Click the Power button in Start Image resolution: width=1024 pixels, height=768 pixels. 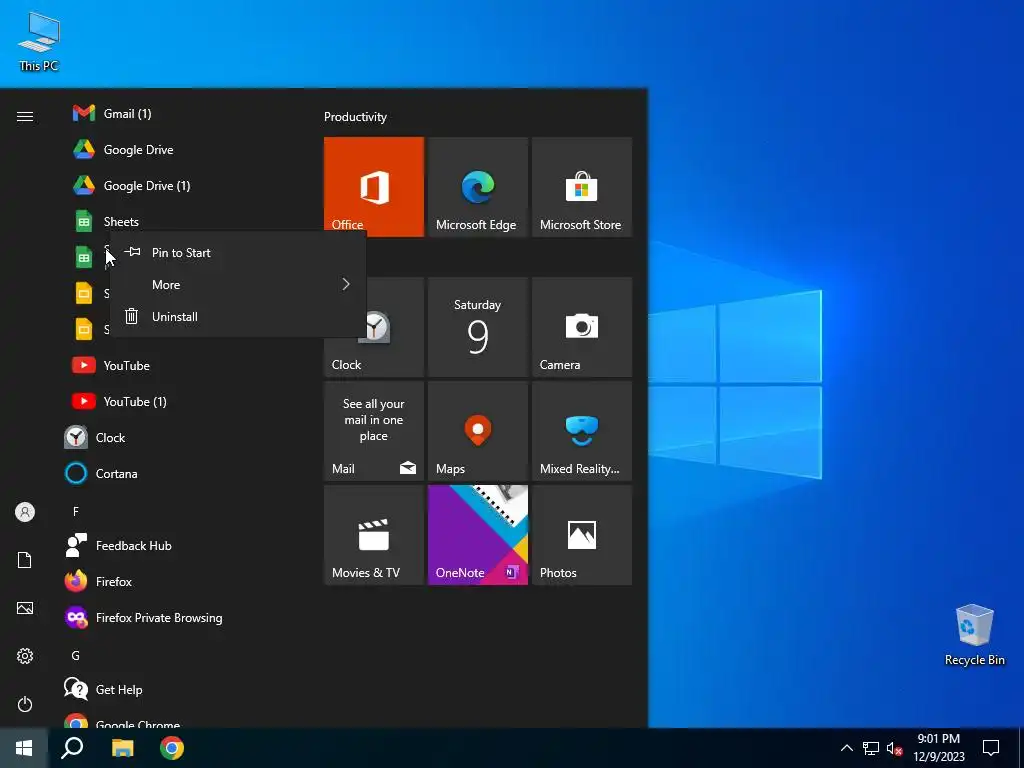point(25,704)
